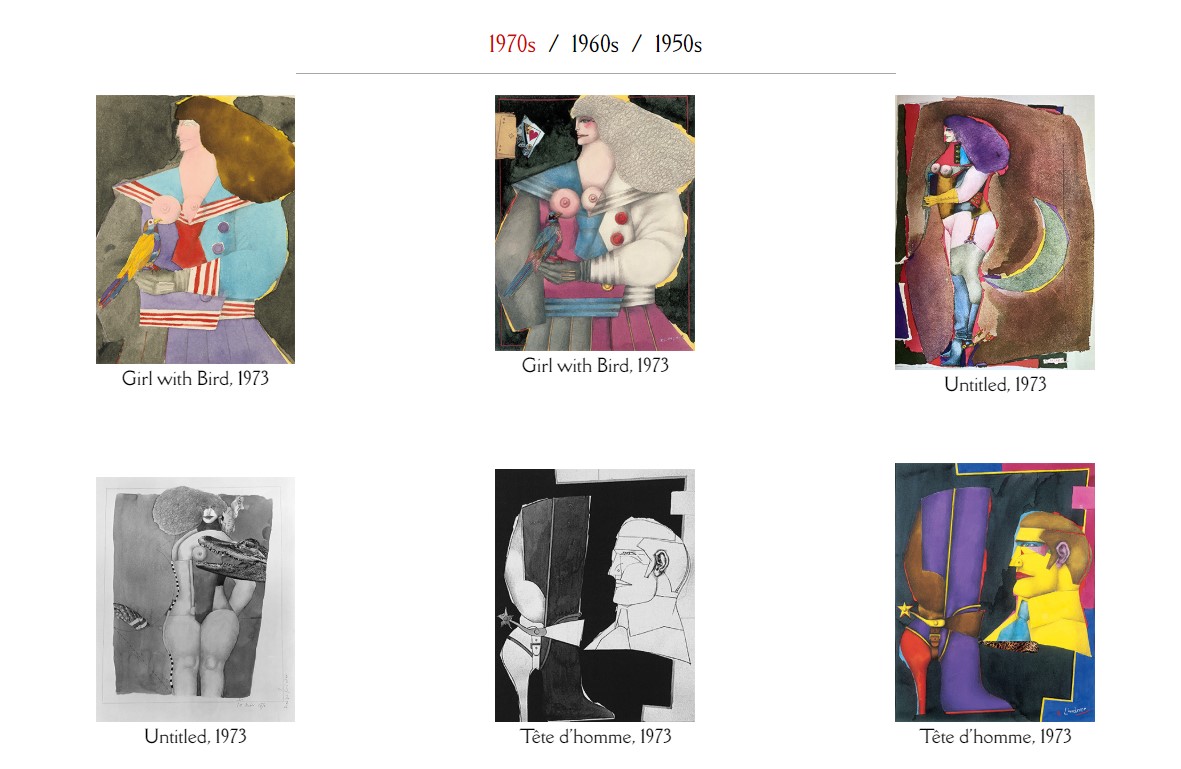Open the brown-haired Girl with Bird painting
This screenshot has width=1181, height=769.
pyautogui.click(x=195, y=229)
